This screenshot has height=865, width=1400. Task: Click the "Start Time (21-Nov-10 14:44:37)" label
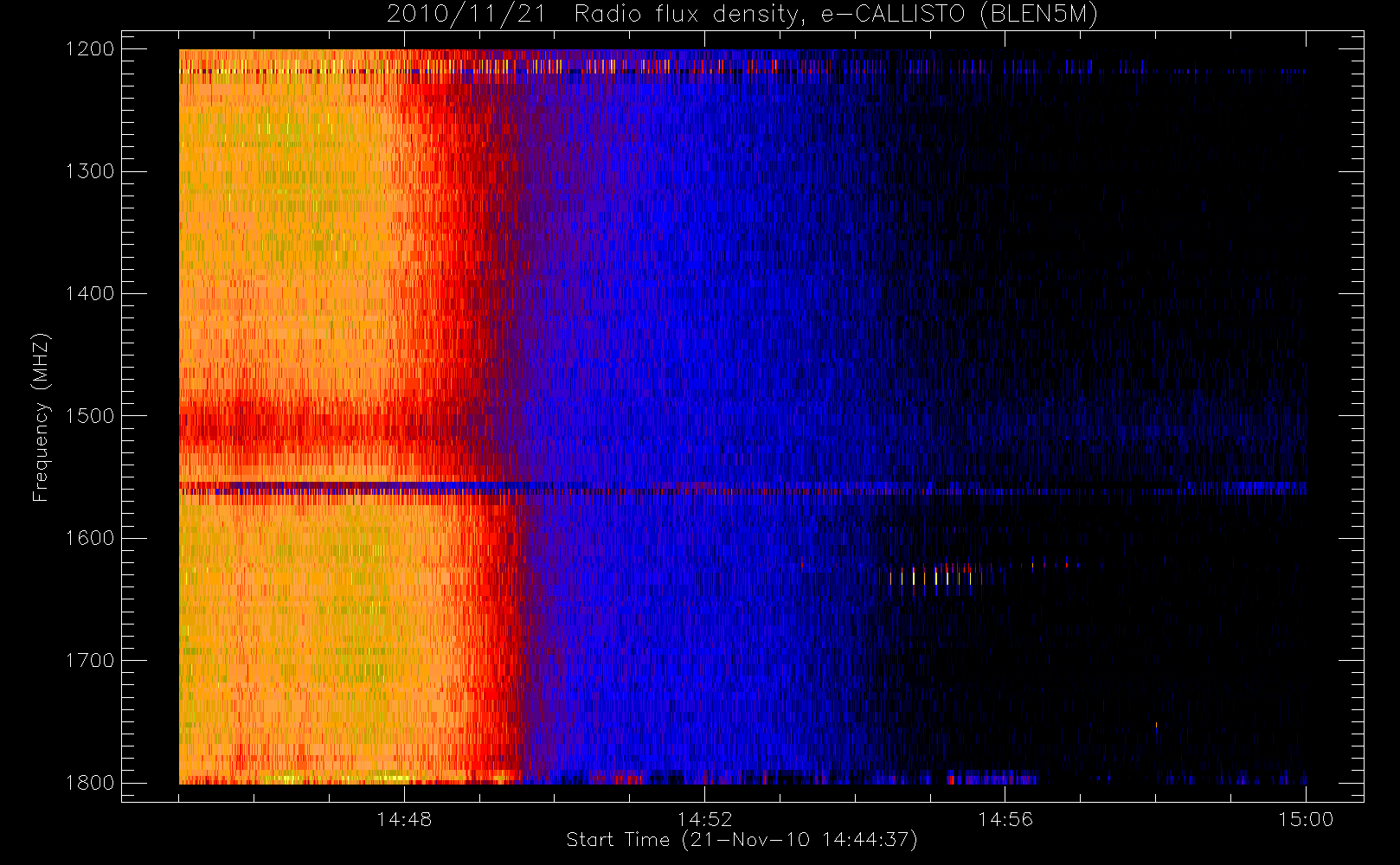(742, 840)
